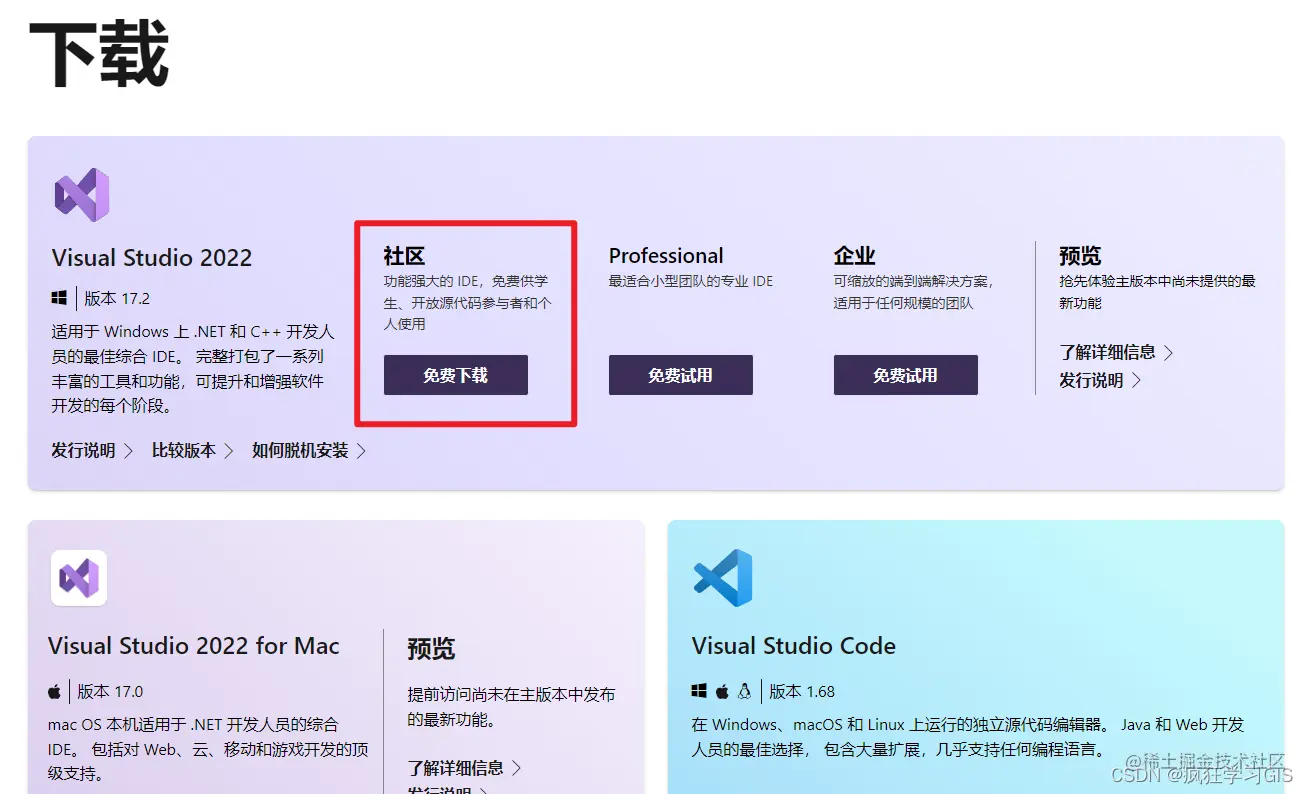
Task: Open 了解详细信息 in the 预览 column
Action: click(x=1105, y=352)
